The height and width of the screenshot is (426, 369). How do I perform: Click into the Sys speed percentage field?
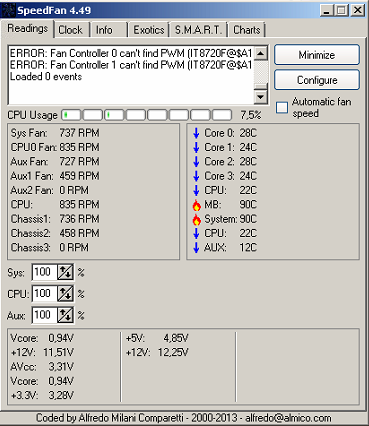click(x=45, y=272)
